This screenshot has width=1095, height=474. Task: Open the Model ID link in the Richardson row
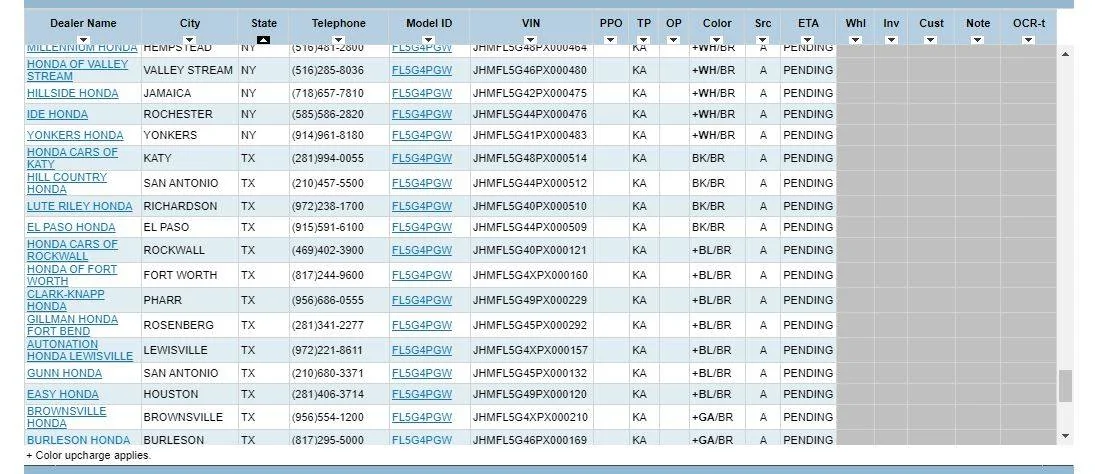[422, 206]
